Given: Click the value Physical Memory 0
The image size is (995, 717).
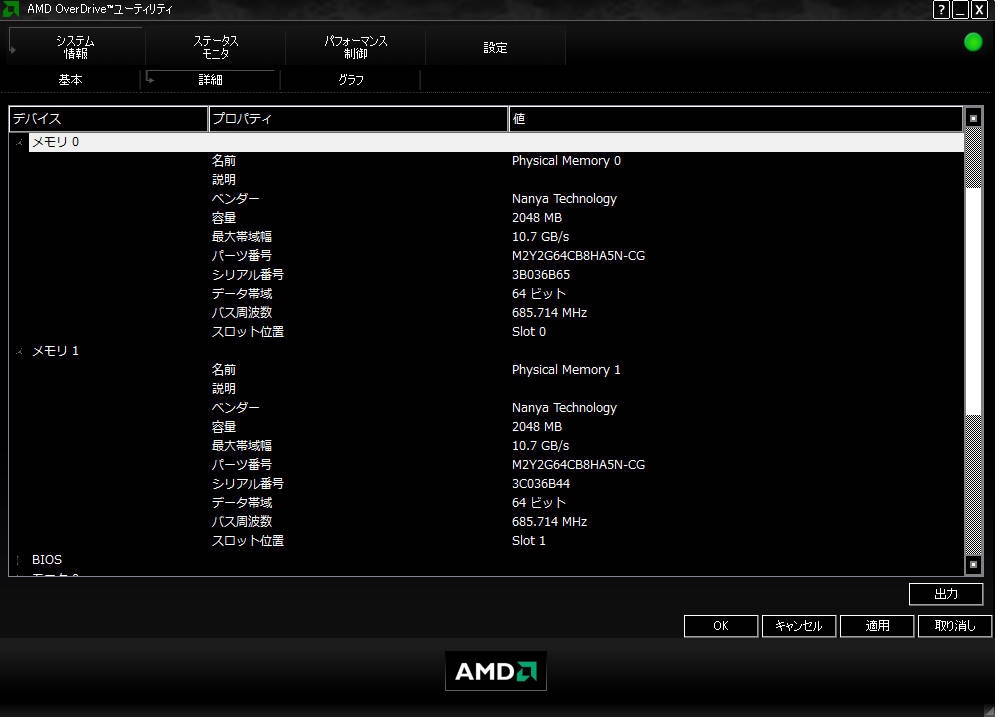Looking at the screenshot, I should click(566, 161).
